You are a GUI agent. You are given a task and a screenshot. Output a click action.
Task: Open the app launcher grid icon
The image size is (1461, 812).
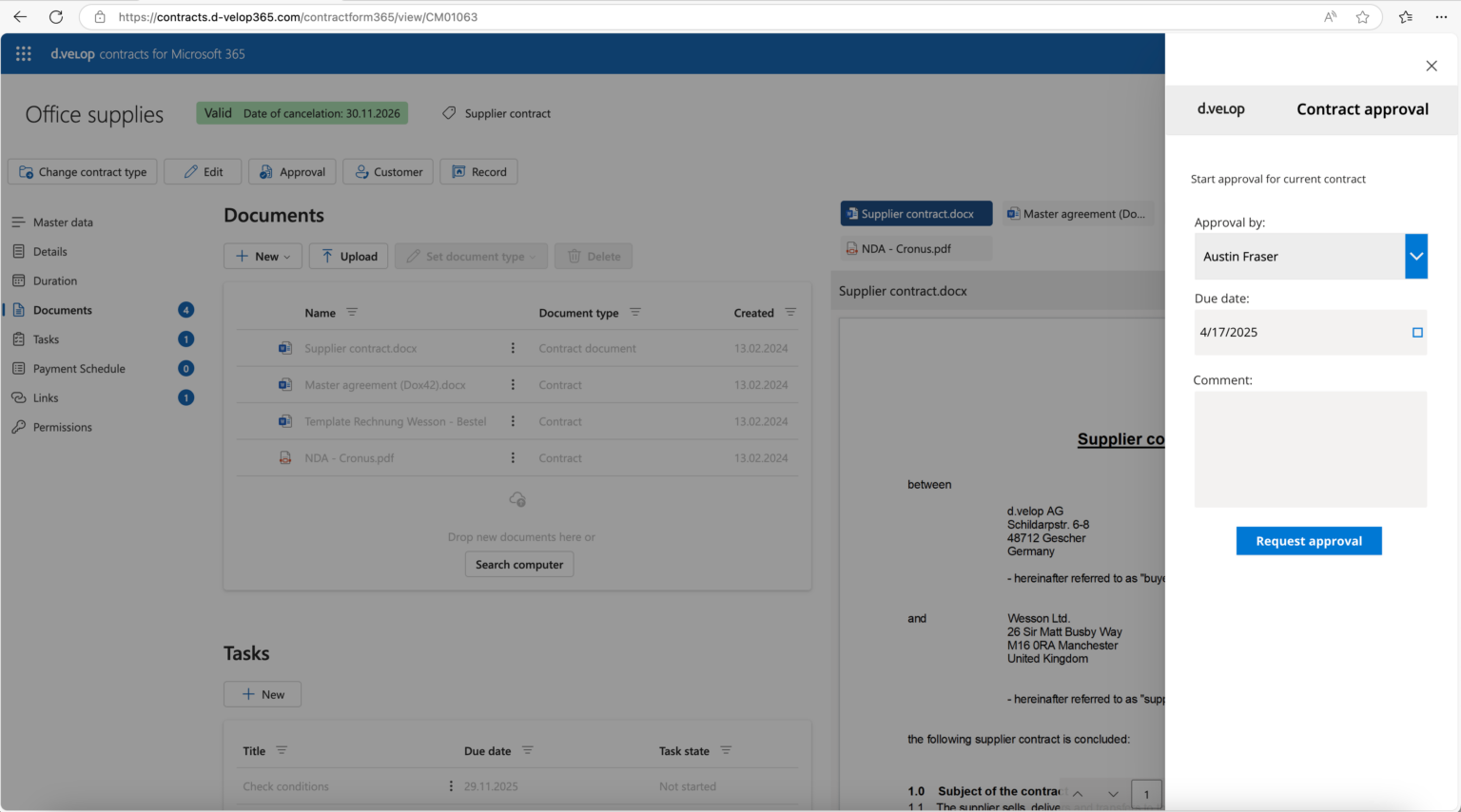tap(23, 53)
